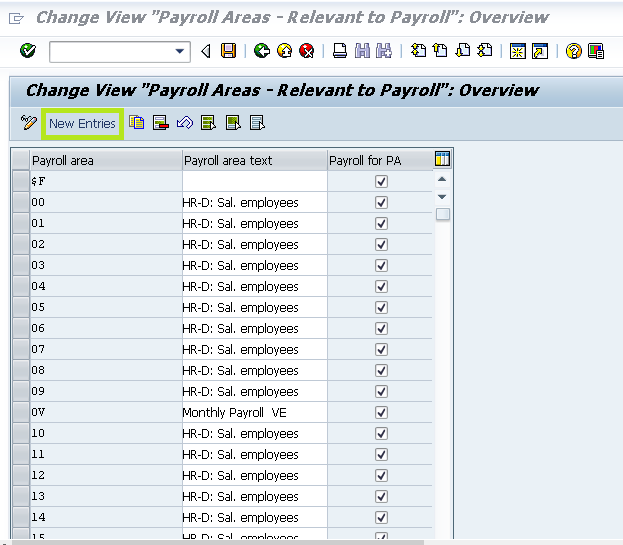Click the Deselect All icon
623x545 pixels.
(x=257, y=123)
